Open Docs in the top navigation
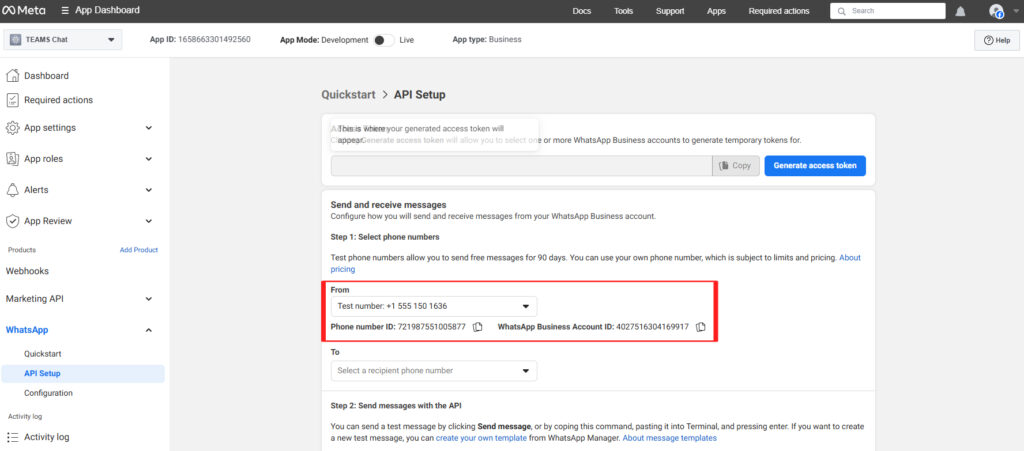1024x451 pixels. coord(581,11)
